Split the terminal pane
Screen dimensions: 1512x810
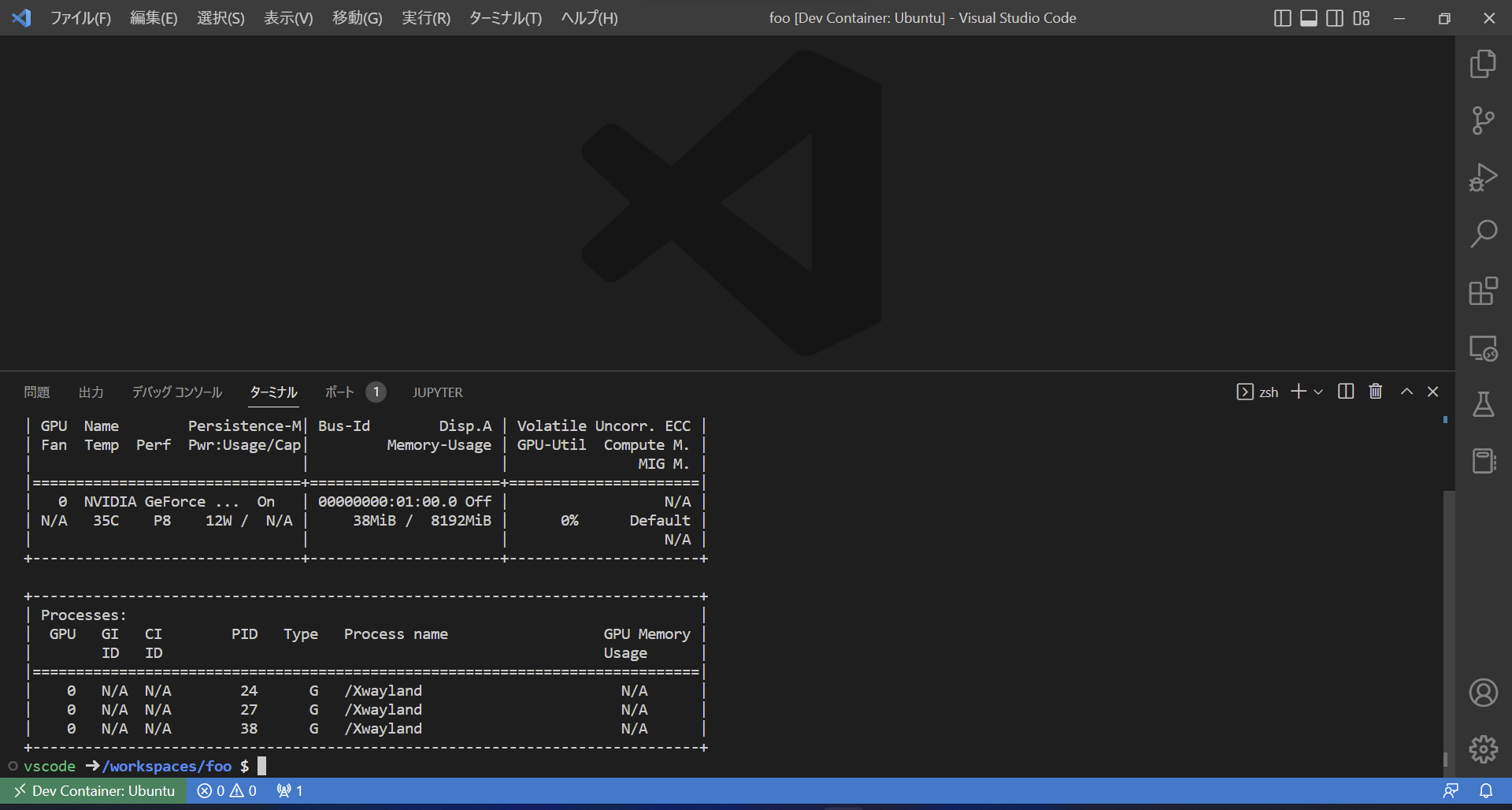point(1346,392)
